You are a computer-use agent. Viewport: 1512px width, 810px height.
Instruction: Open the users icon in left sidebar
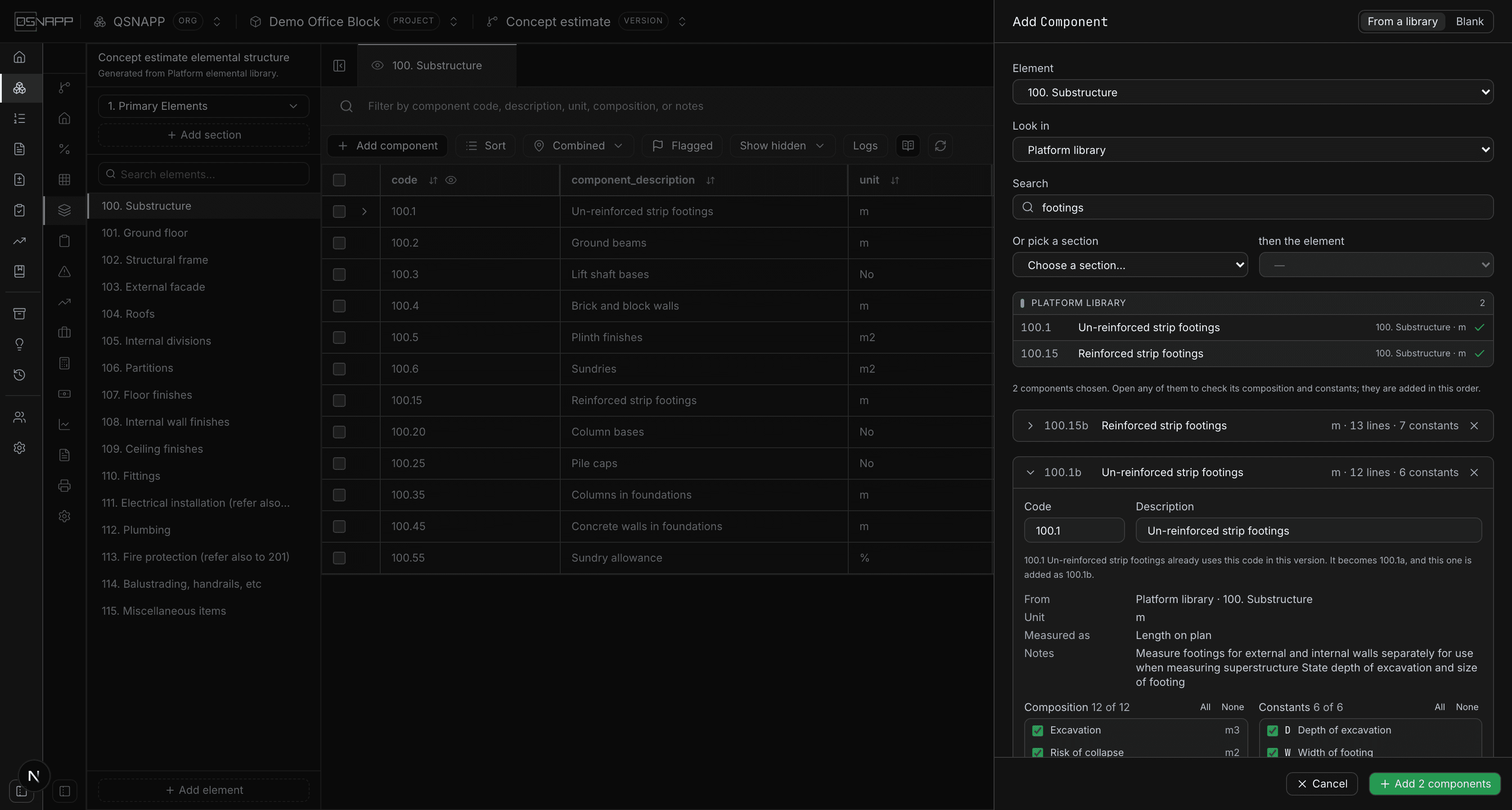(x=19, y=417)
